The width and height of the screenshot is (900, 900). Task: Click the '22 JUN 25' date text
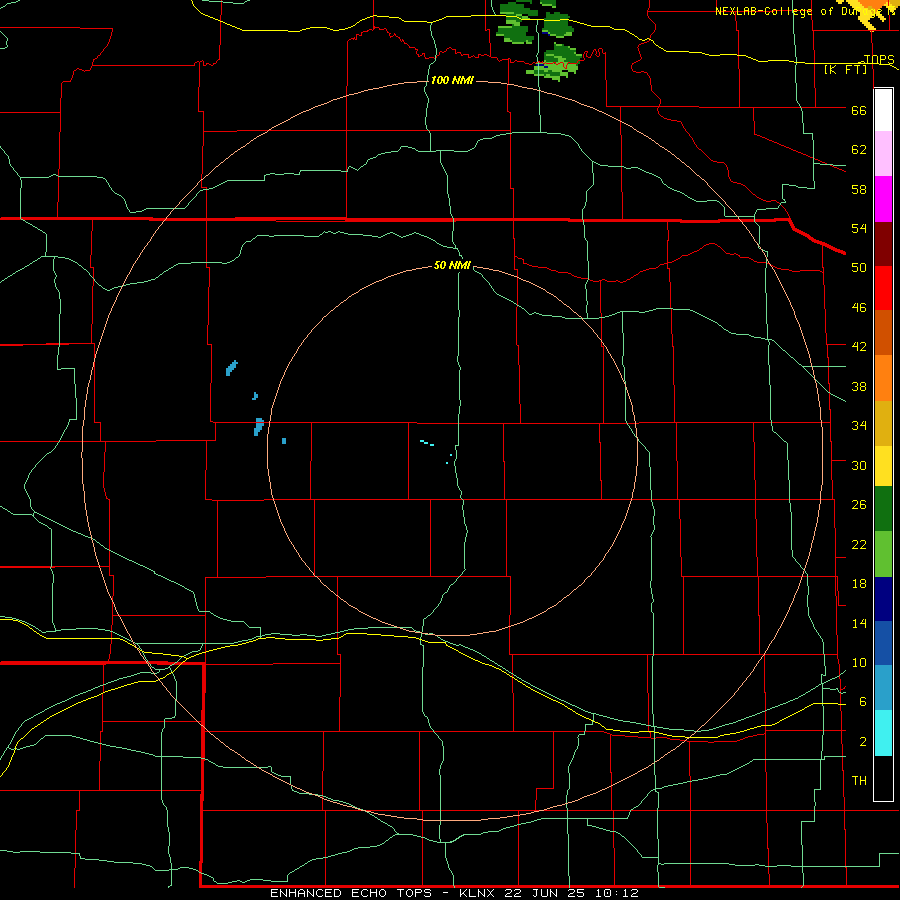point(544,893)
